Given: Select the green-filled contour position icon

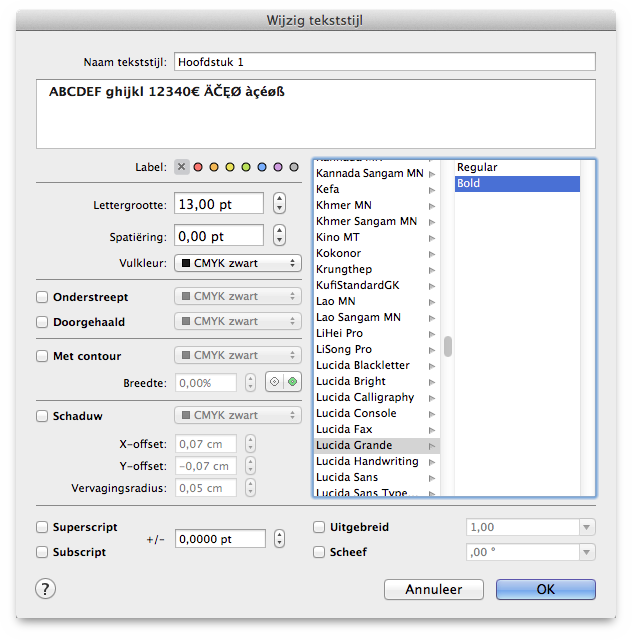Looking at the screenshot, I should [x=291, y=382].
